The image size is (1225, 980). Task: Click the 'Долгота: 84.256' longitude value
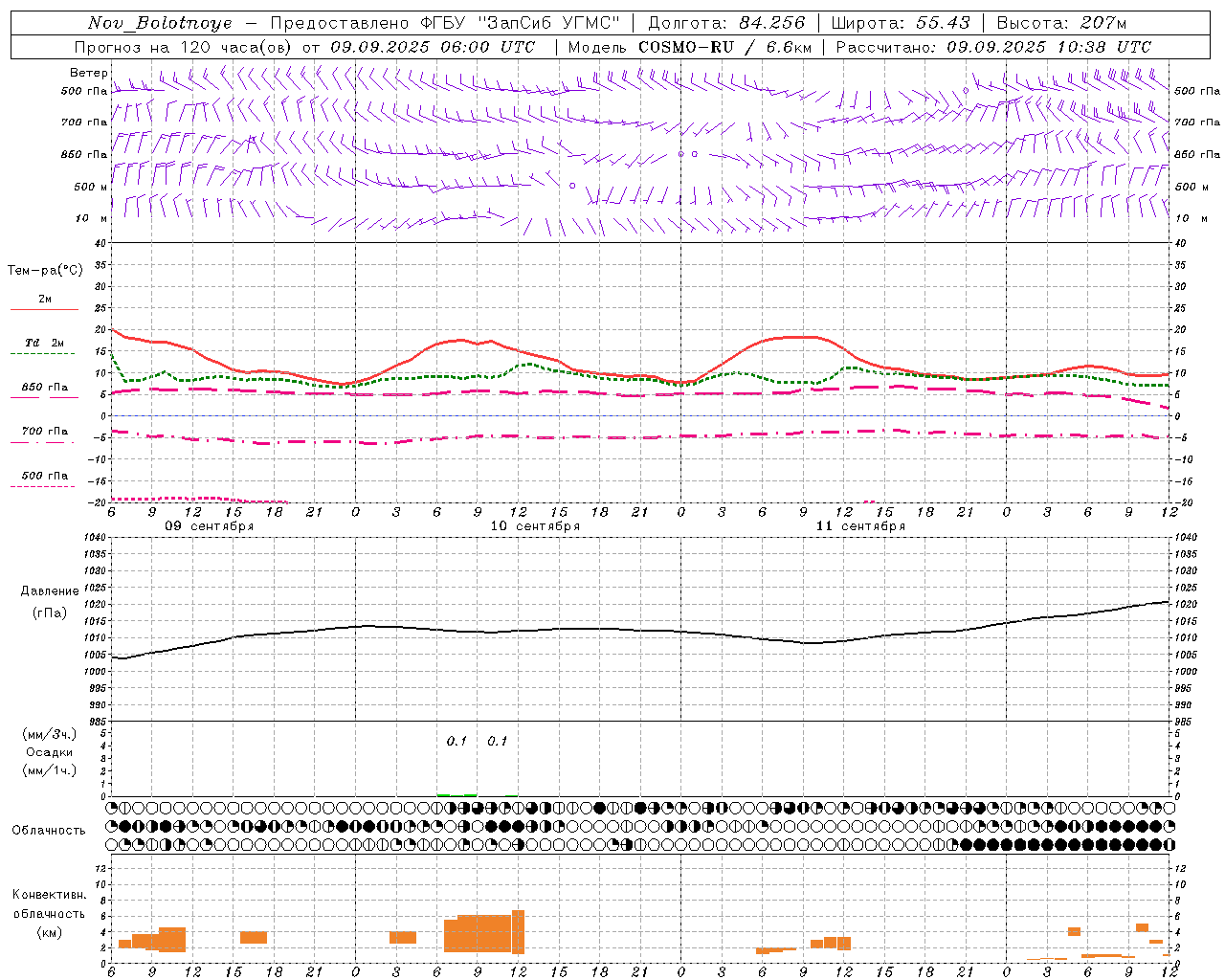pos(726,23)
